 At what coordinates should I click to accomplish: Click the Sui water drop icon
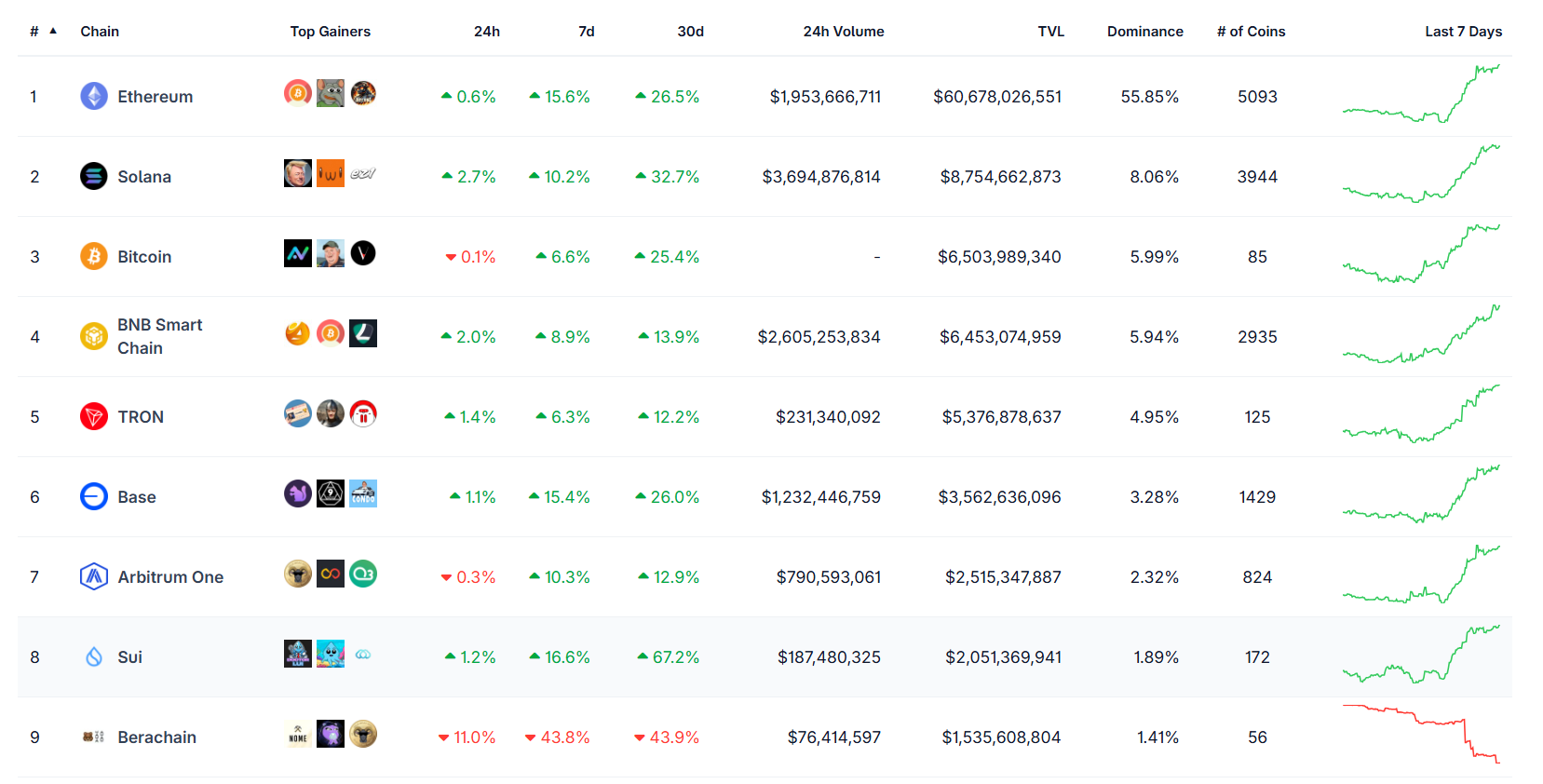(94, 656)
